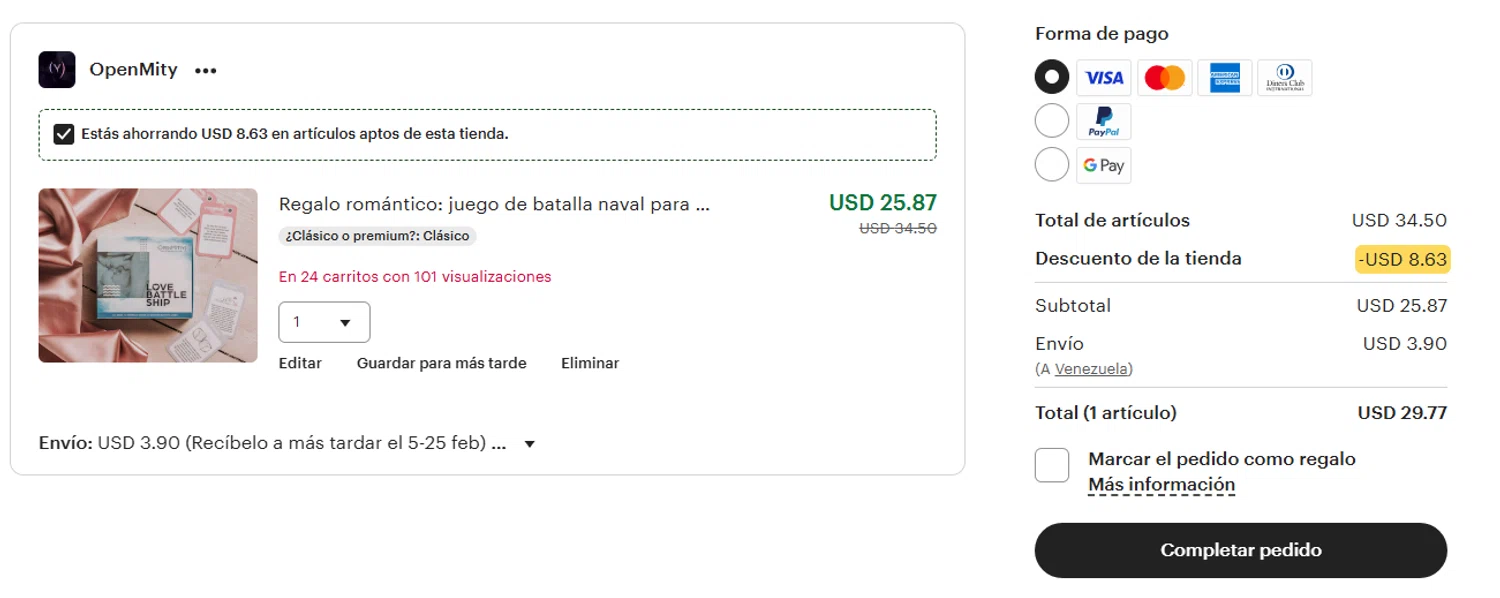Uncheck the shop savings discount checkbox

64,134
